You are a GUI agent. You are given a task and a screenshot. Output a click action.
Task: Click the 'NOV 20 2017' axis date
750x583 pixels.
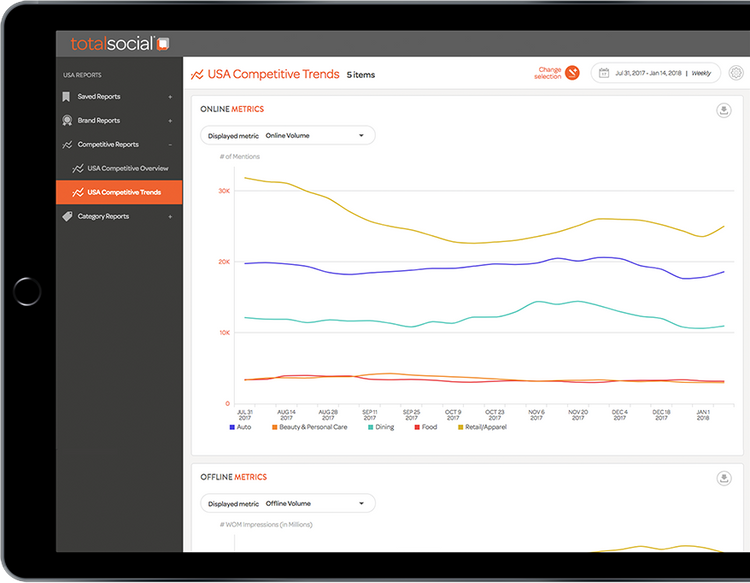(578, 415)
